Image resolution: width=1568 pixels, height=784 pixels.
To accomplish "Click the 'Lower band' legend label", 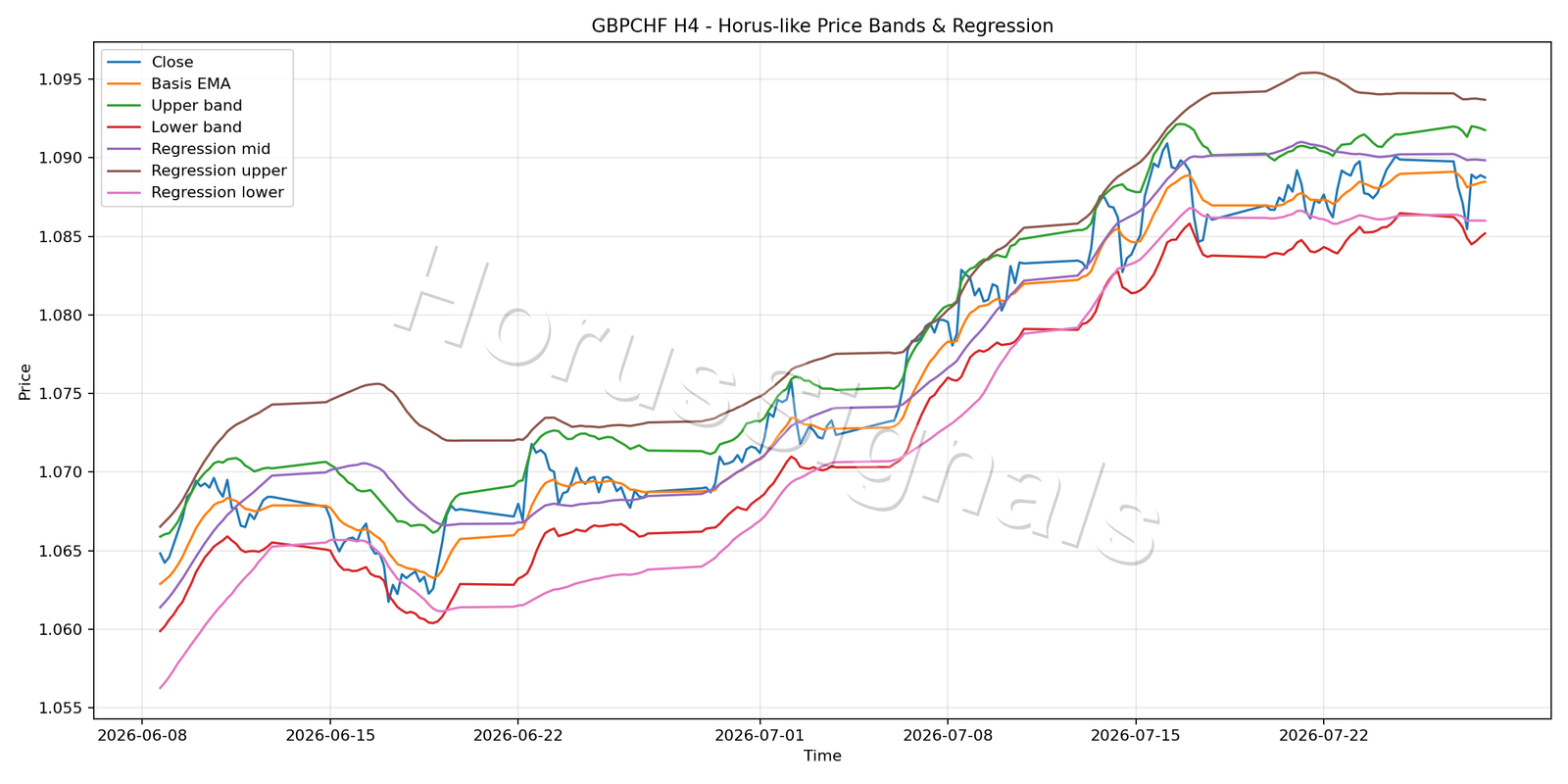I will coord(196,127).
